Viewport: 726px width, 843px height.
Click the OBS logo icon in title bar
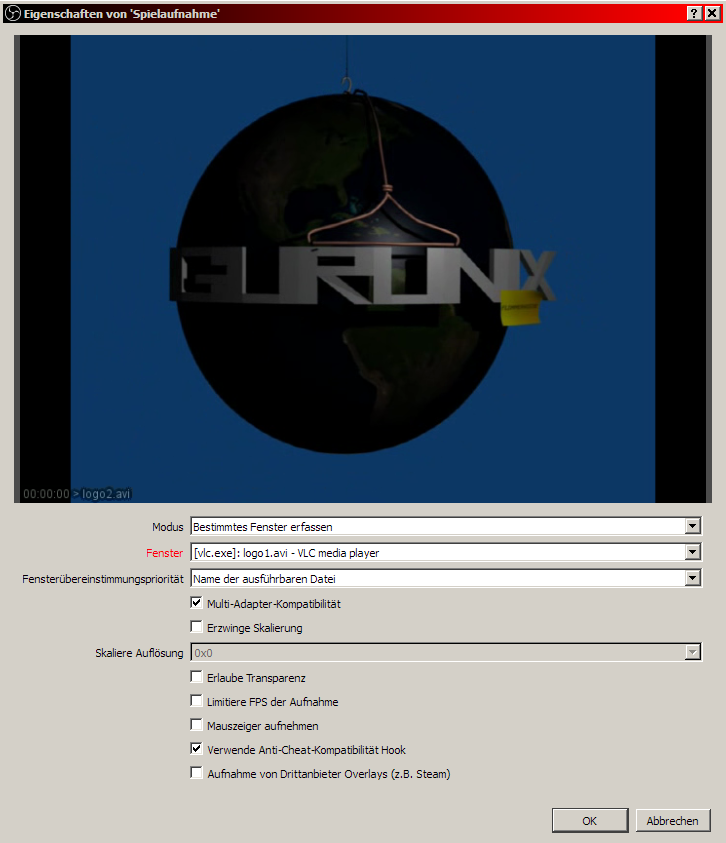pos(12,13)
